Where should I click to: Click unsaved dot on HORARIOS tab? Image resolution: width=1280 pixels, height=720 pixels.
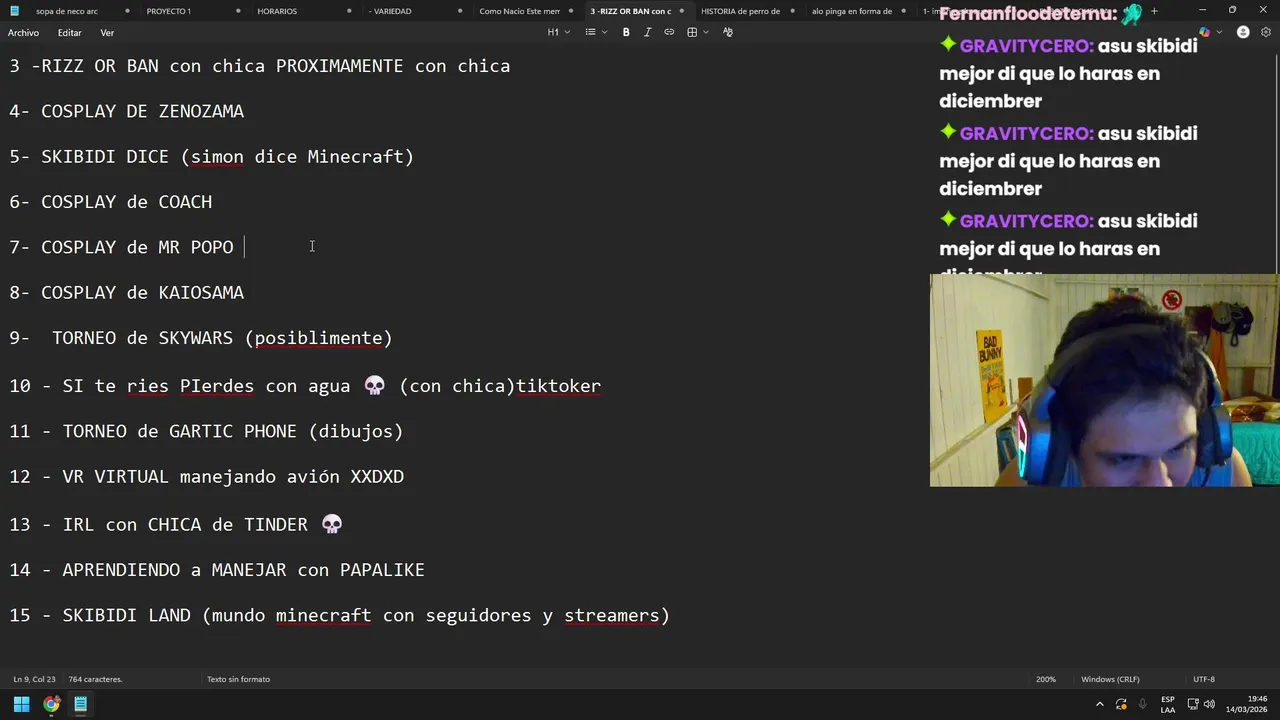[x=349, y=11]
